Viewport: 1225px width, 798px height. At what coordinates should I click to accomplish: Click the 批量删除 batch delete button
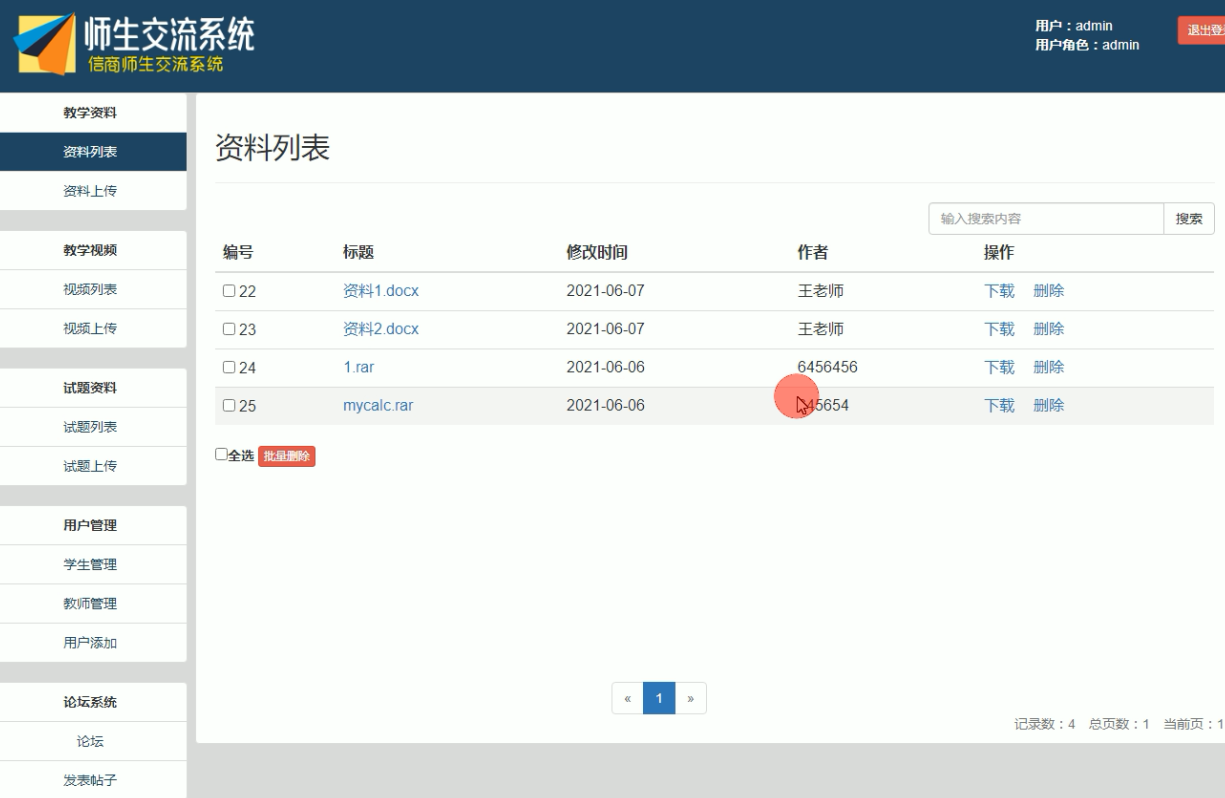tap(287, 456)
